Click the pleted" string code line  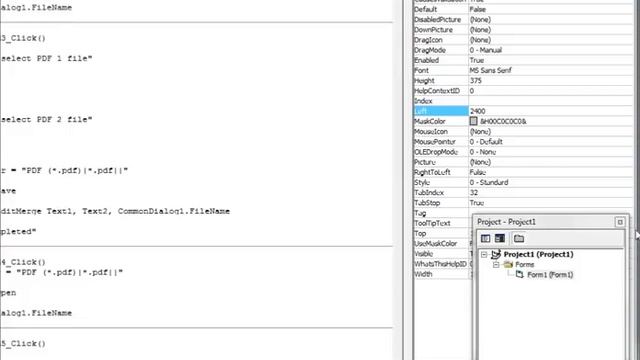[x=18, y=231]
